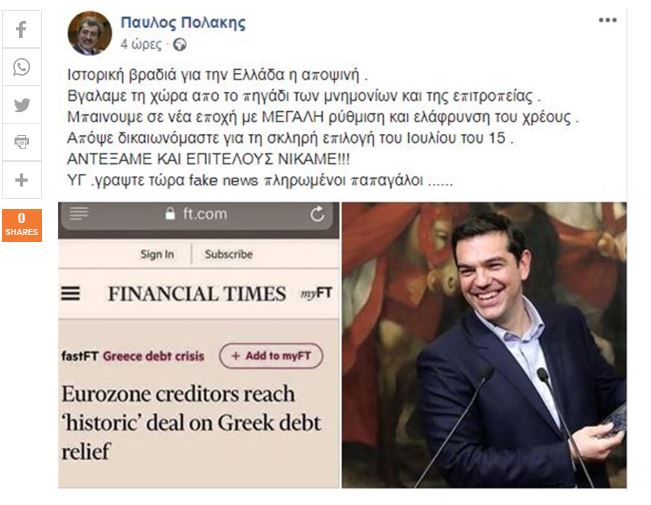Click the orange 0 Shares counter
The width and height of the screenshot is (651, 505).
coord(22,225)
